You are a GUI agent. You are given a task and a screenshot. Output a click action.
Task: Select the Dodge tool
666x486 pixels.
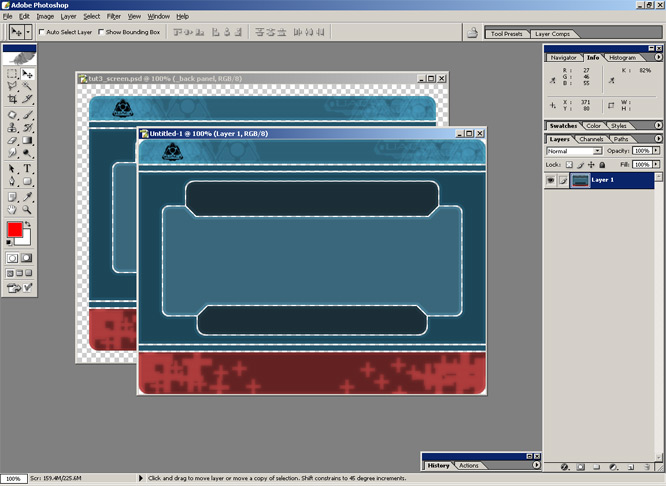tap(27, 153)
